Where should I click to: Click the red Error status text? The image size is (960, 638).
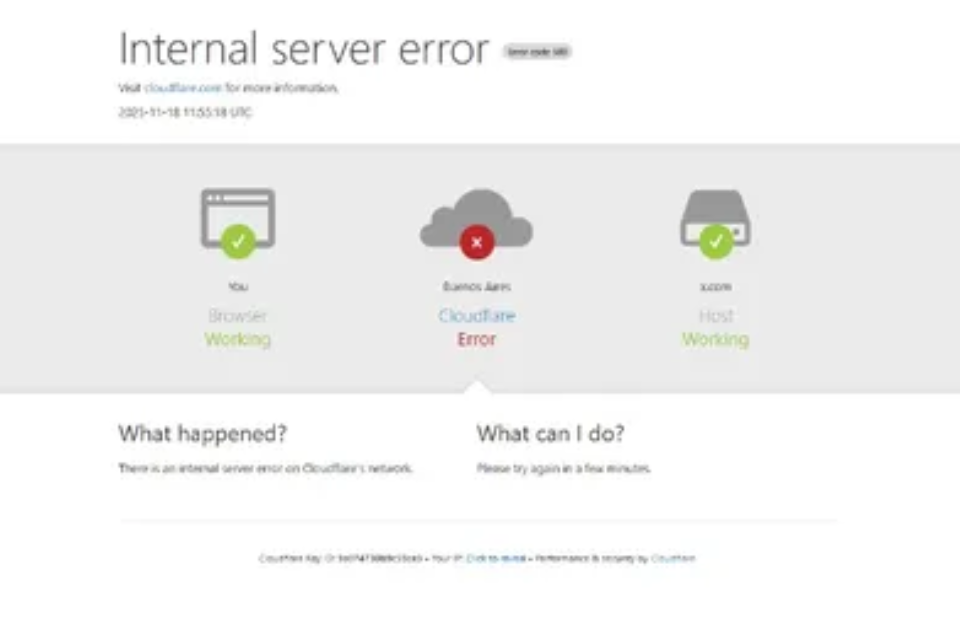477,339
